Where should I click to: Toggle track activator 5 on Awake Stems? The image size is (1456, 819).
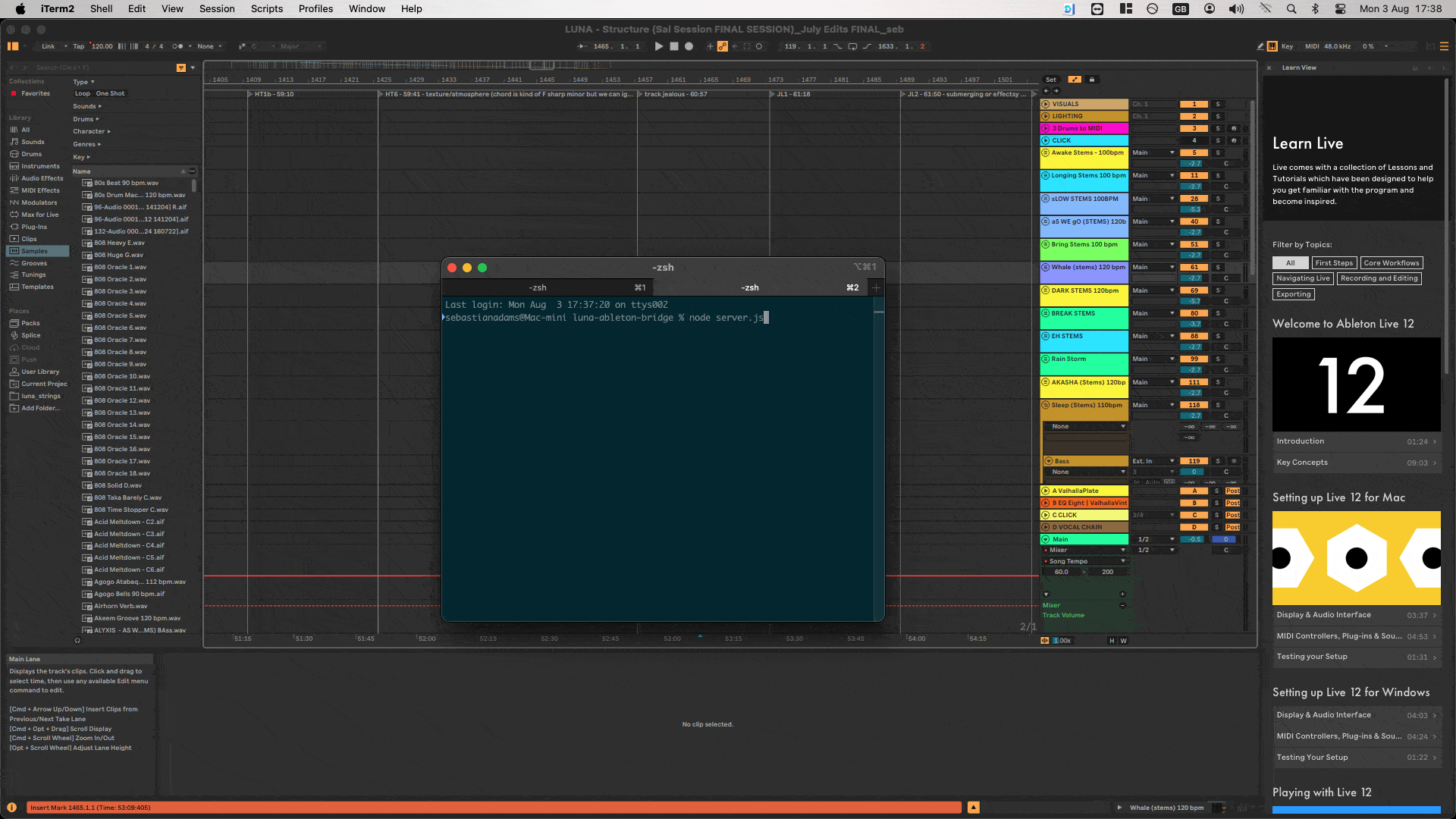[x=1194, y=153]
